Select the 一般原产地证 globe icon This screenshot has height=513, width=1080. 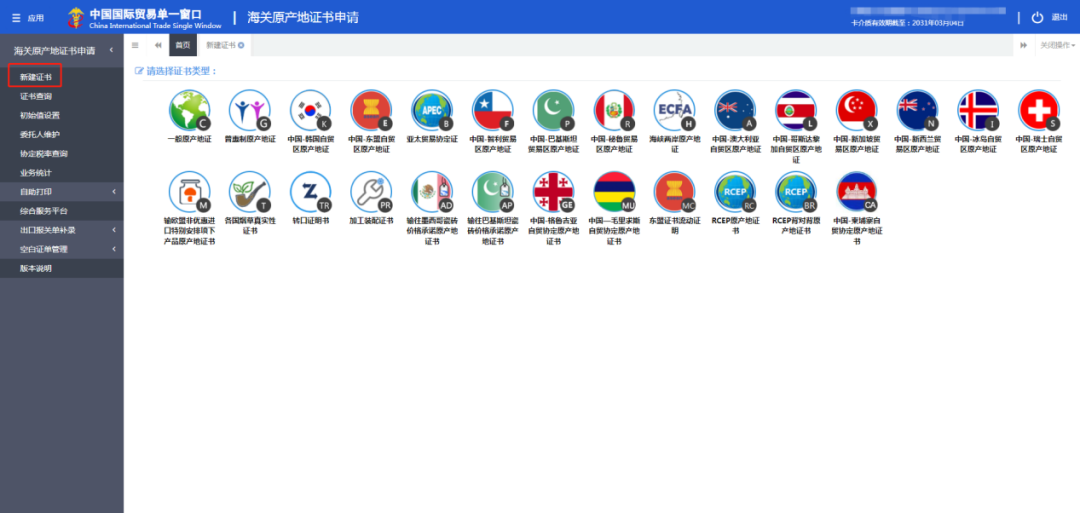189,110
